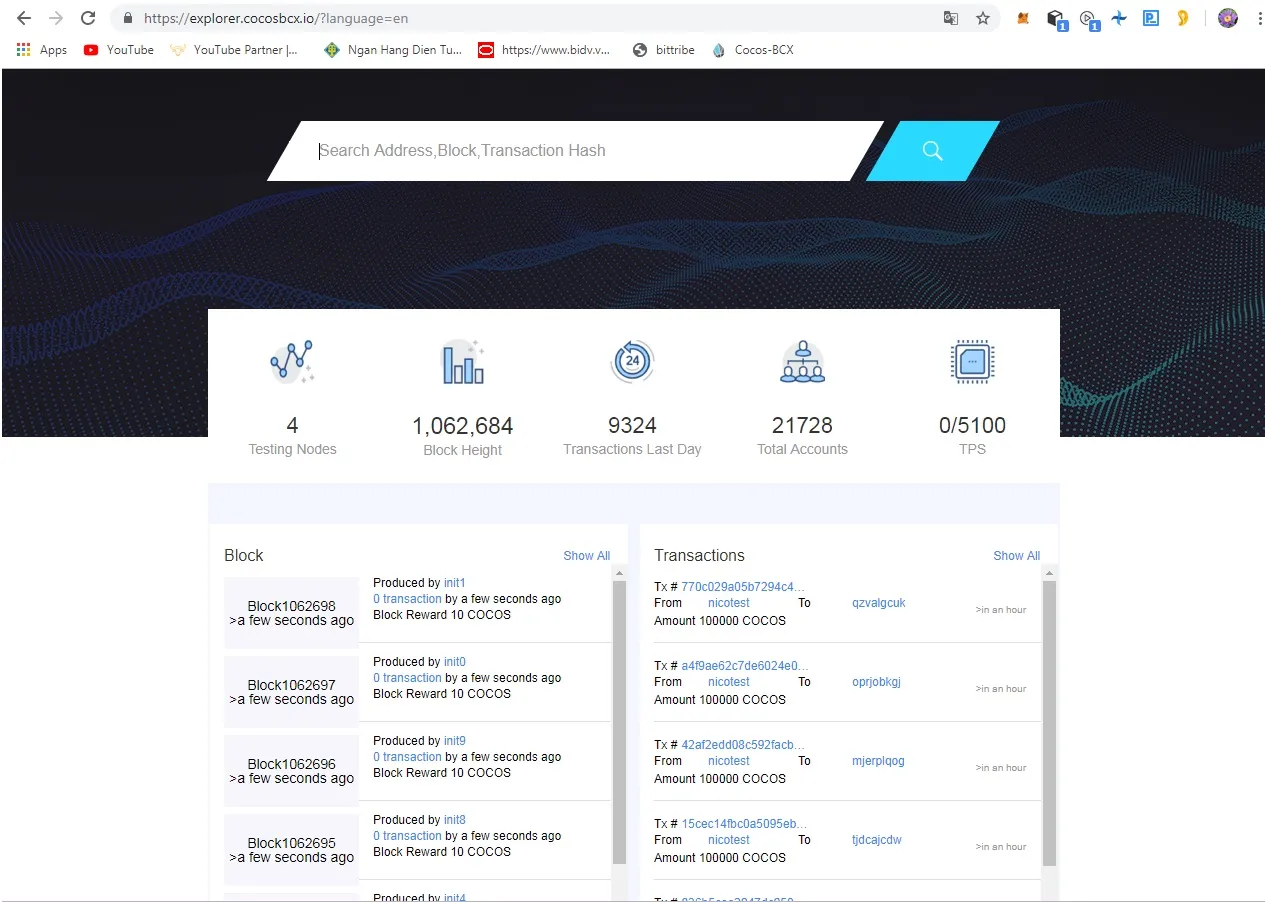Open producer init8 link
The width and height of the screenshot is (1265, 902).
coord(455,820)
